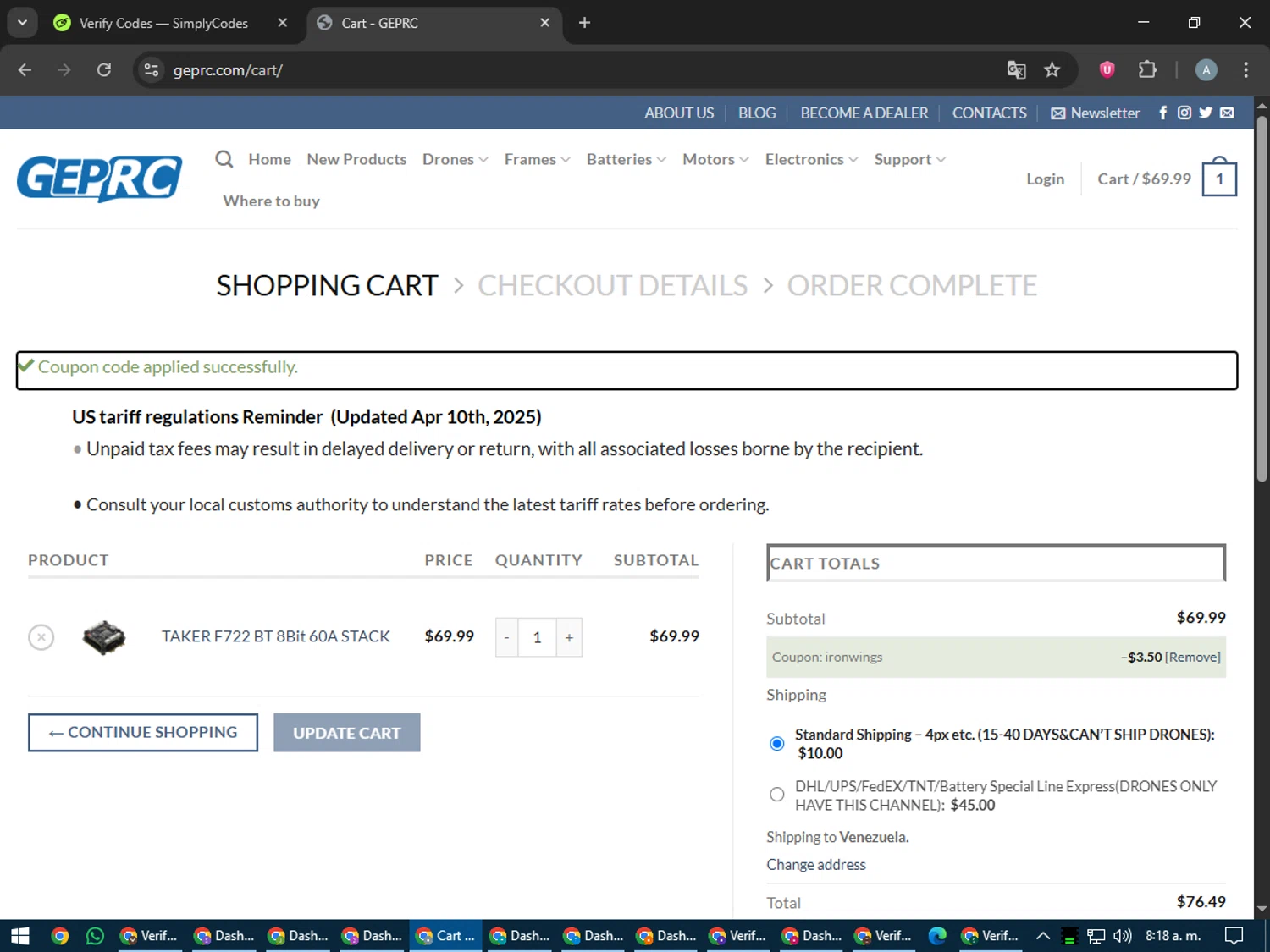Click SHOPPING CART breadcrumb step
Viewport: 1270px width, 952px height.
pyautogui.click(x=327, y=285)
